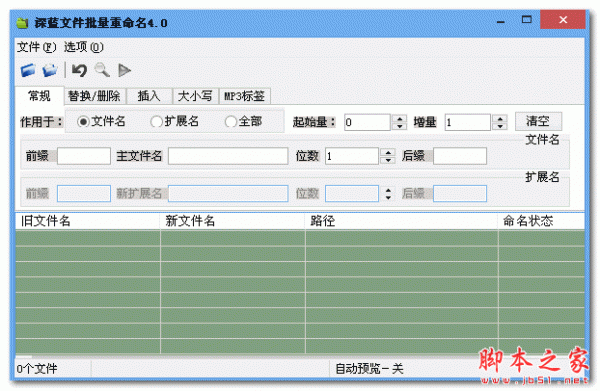Increase 增量 with up arrow
This screenshot has height=391, width=600.
point(500,119)
